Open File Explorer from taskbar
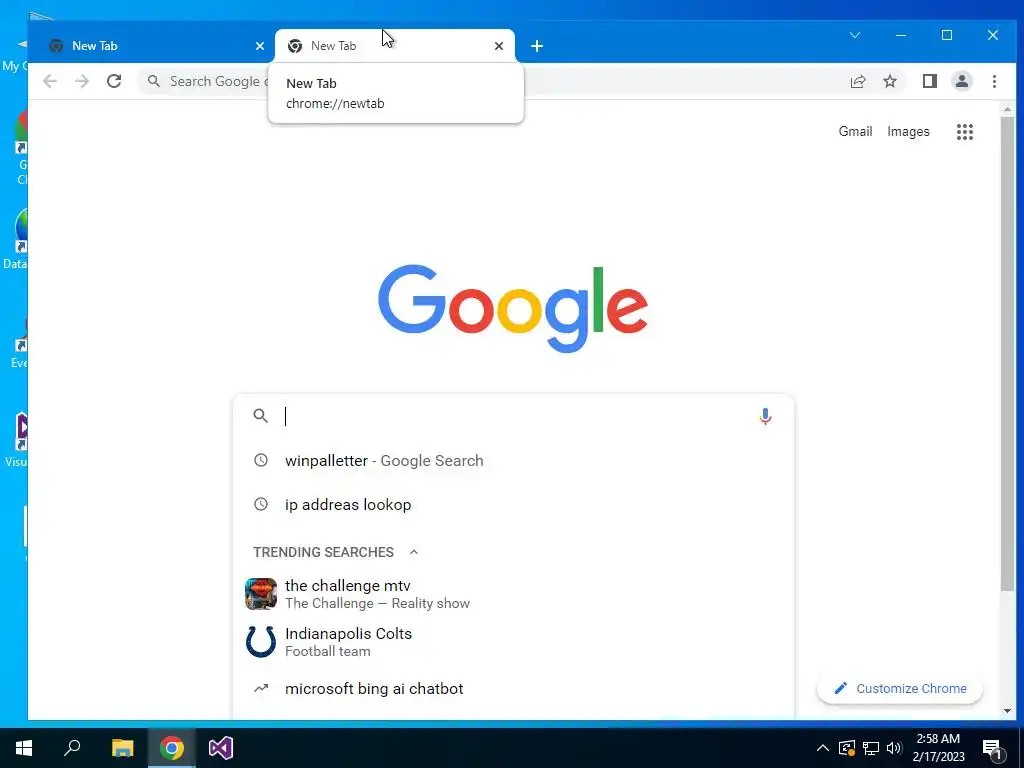The image size is (1024, 768). 122,748
